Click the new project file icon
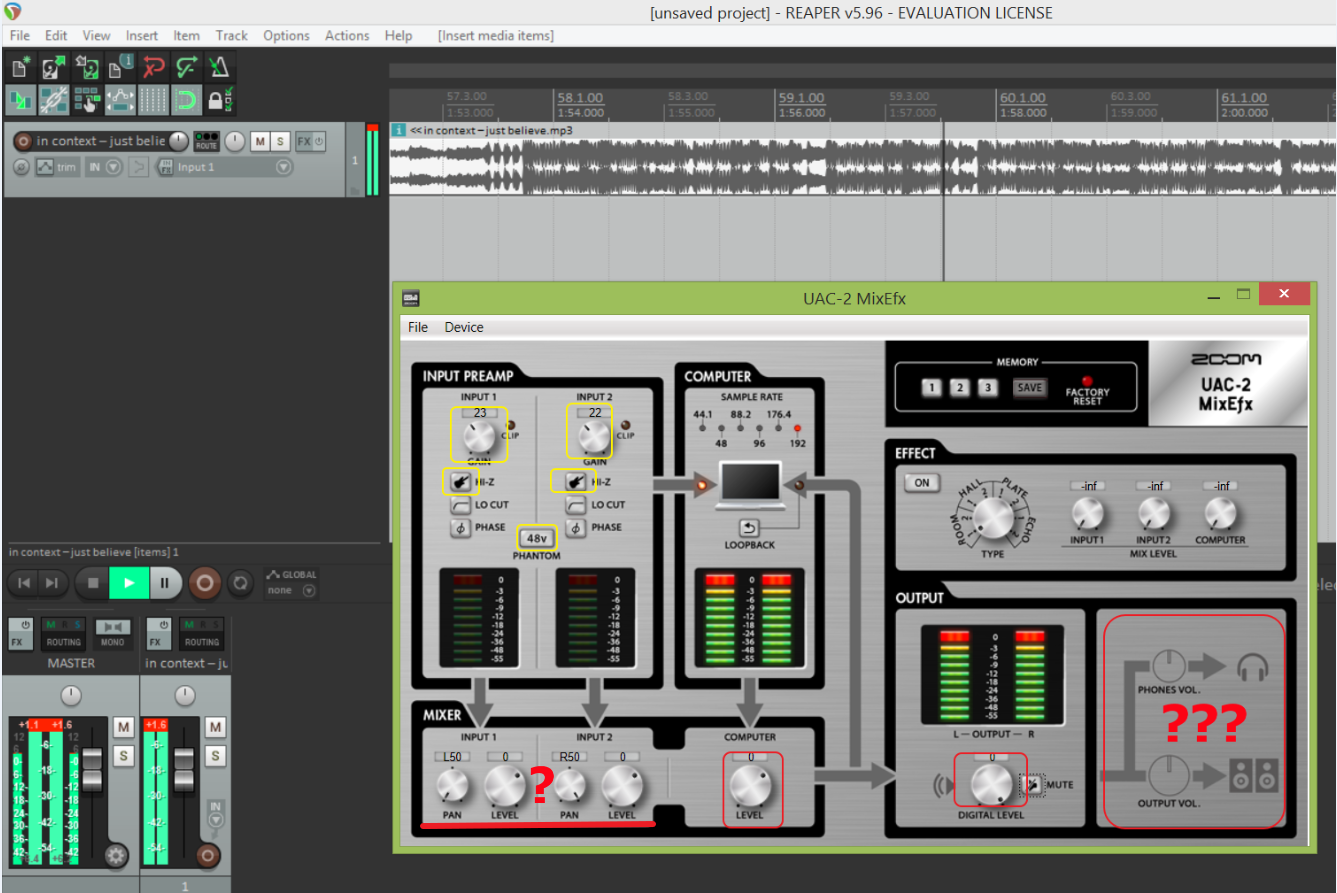This screenshot has width=1337, height=893. [21, 68]
